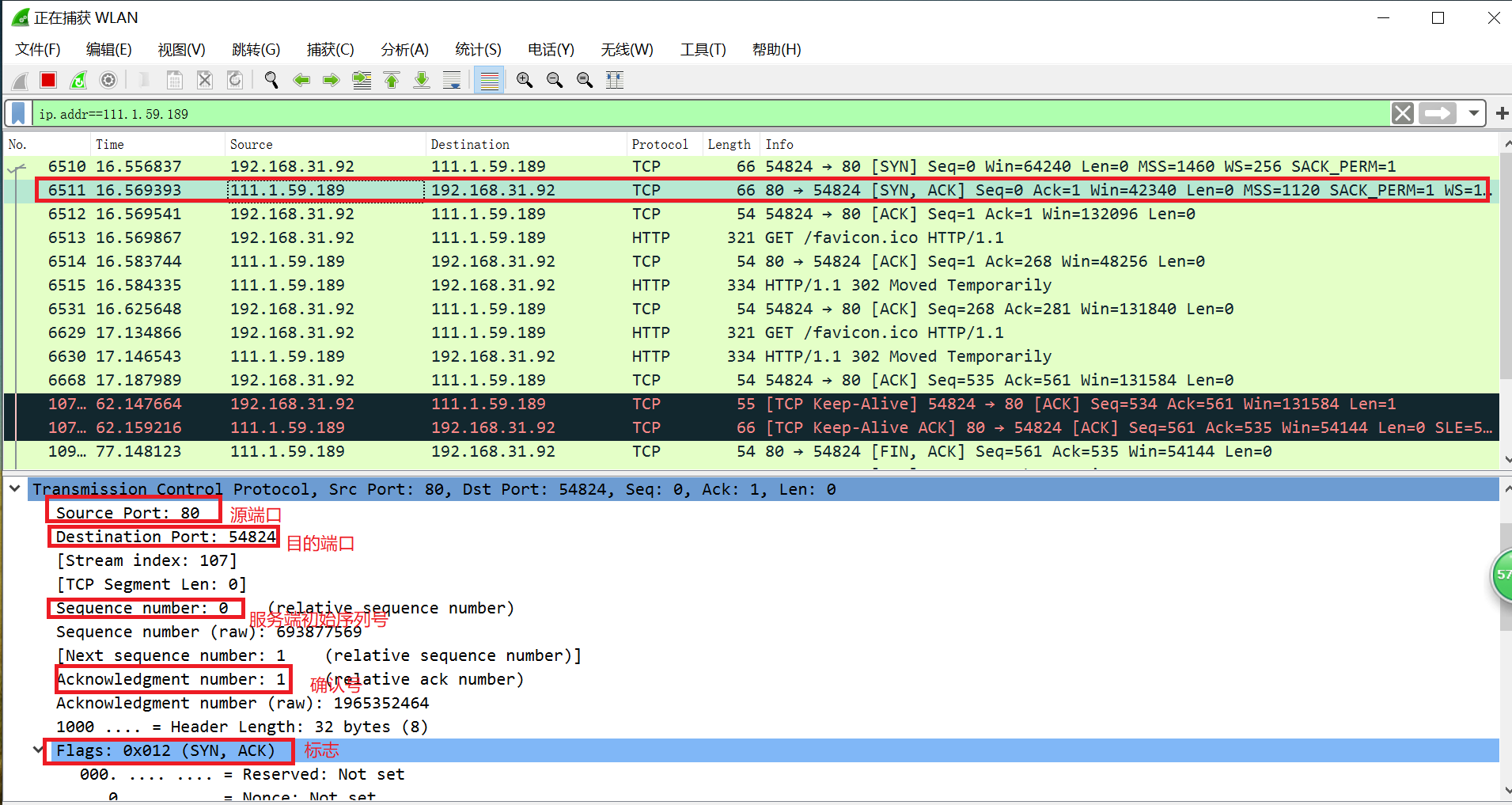The height and width of the screenshot is (805, 1512).
Task: Open the 统计(S) menu
Action: 478,49
